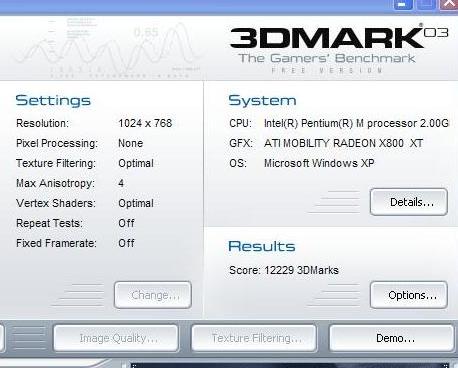This screenshot has width=458, height=368.
Task: Click the 'Score: 12229 3DMarks' result
Action: click(x=284, y=270)
